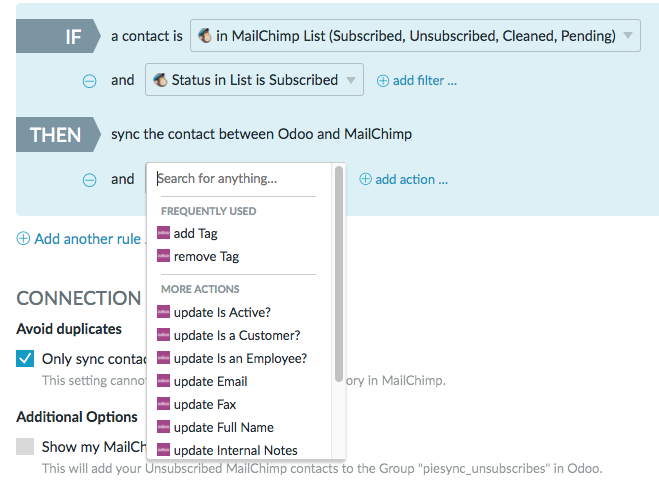Remove the second action row via minus icon

[89, 180]
